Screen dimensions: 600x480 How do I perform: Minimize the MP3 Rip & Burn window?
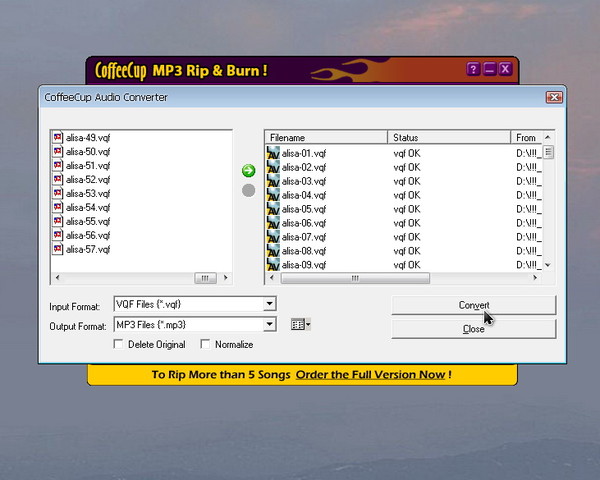[489, 69]
